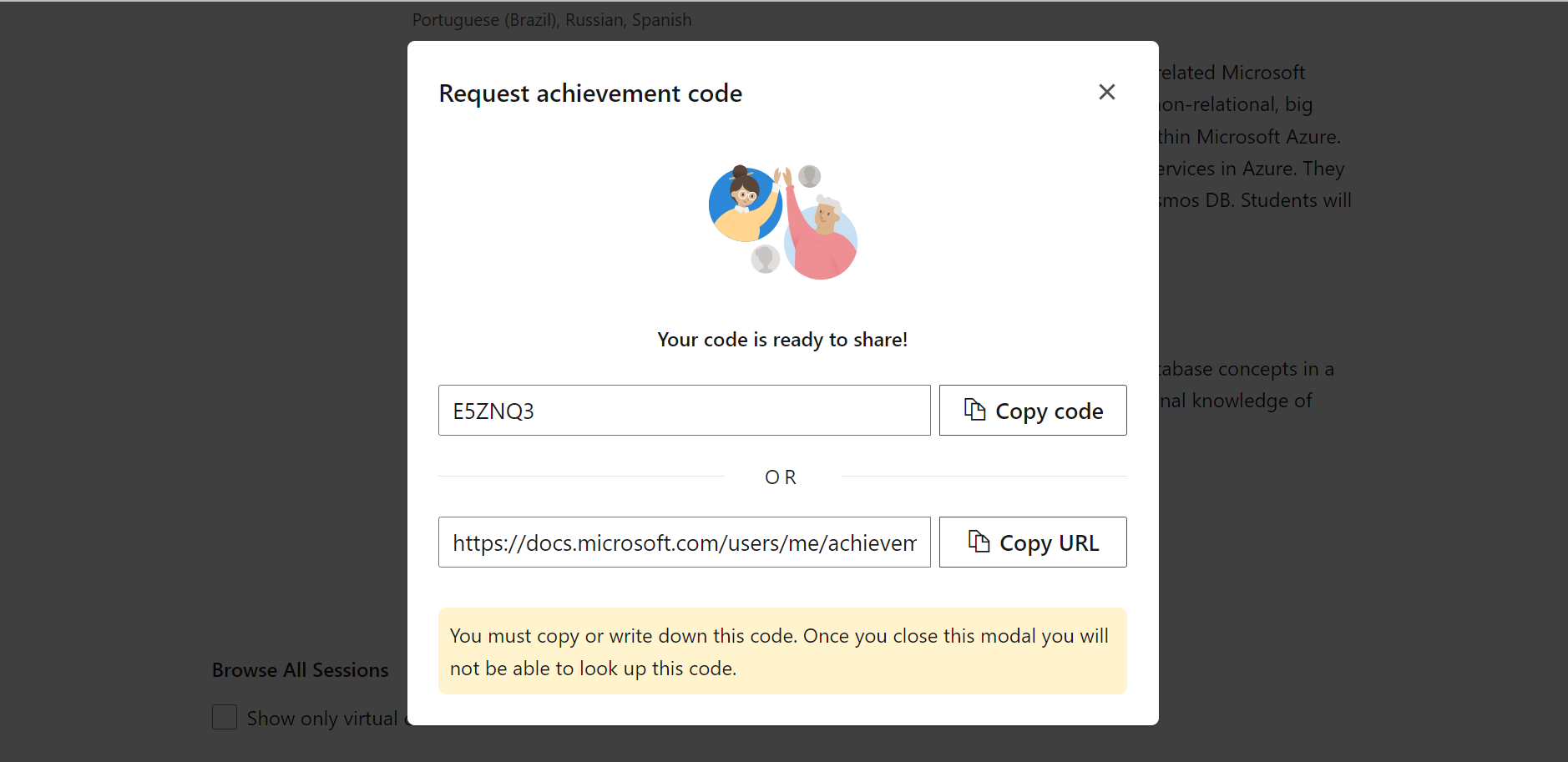Image resolution: width=1568 pixels, height=762 pixels.
Task: Click the copy icon beside Copy URL
Action: pyautogui.click(x=979, y=541)
